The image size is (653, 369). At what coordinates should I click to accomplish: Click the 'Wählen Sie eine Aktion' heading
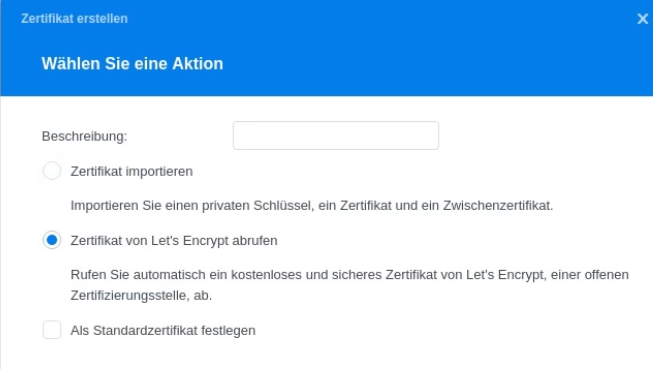(x=132, y=64)
